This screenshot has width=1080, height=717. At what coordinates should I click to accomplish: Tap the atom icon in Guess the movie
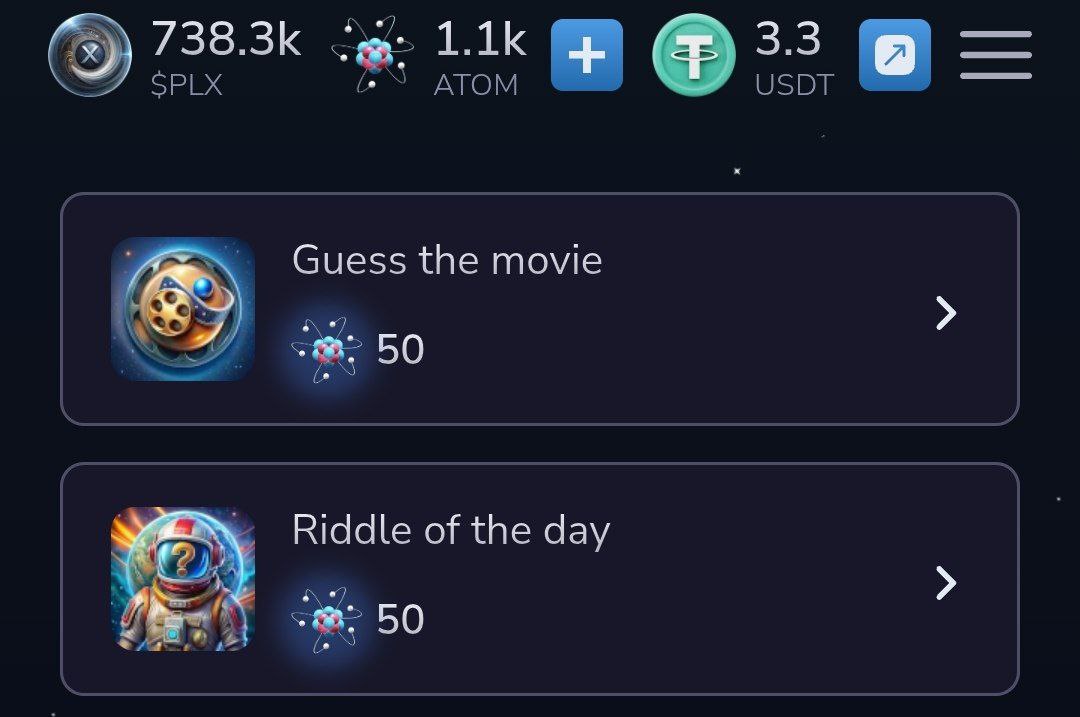pos(327,350)
